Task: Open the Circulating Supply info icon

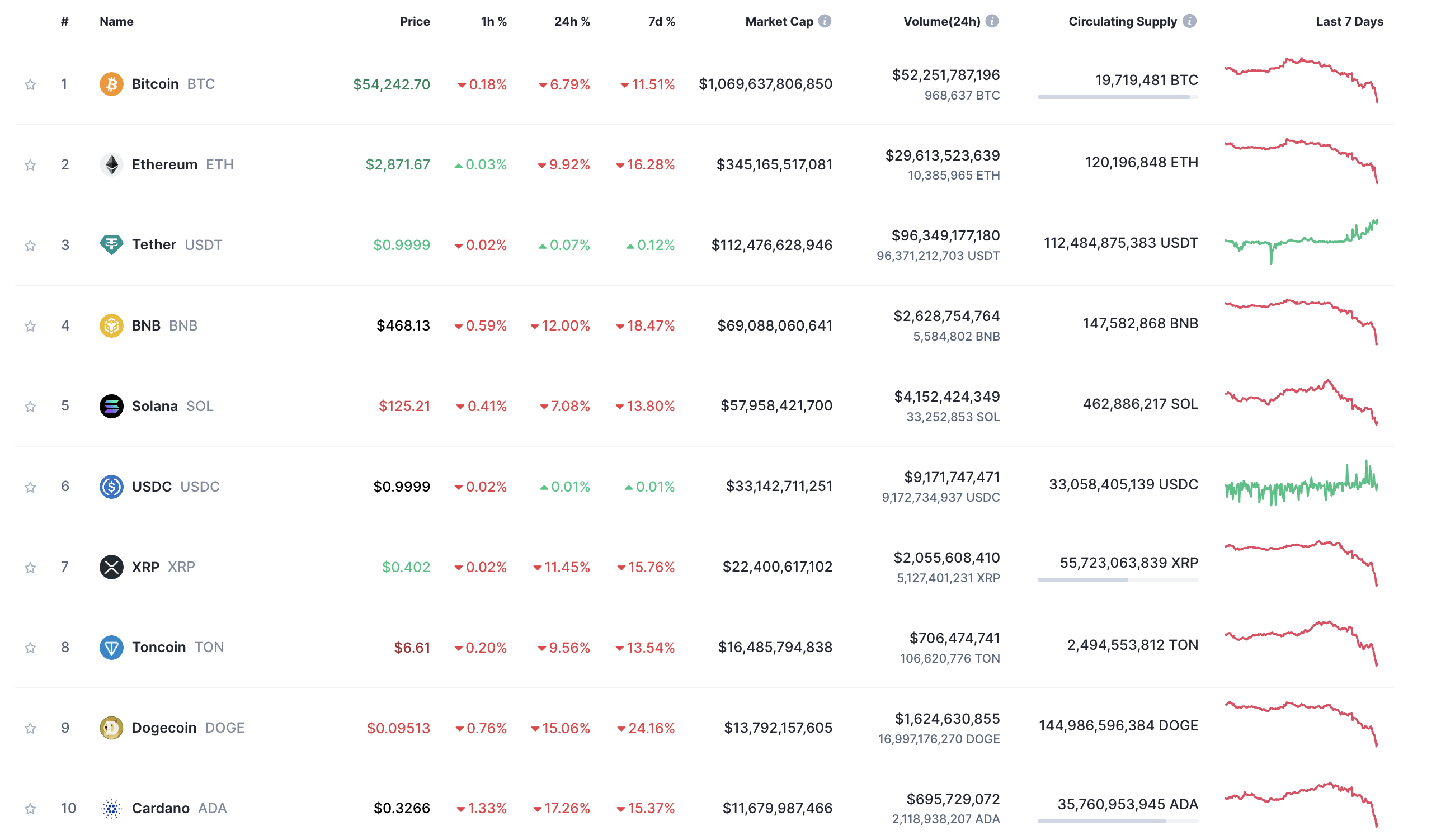Action: (x=1189, y=21)
